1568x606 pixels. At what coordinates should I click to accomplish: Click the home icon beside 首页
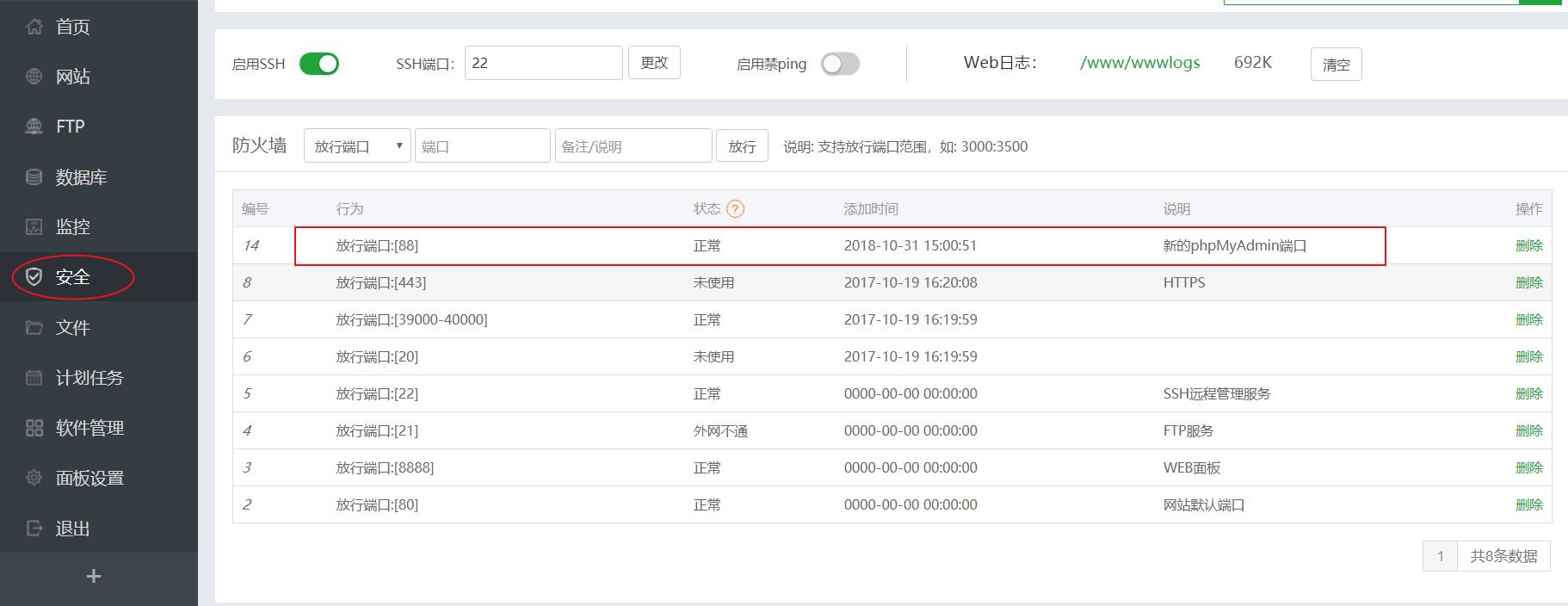click(34, 27)
